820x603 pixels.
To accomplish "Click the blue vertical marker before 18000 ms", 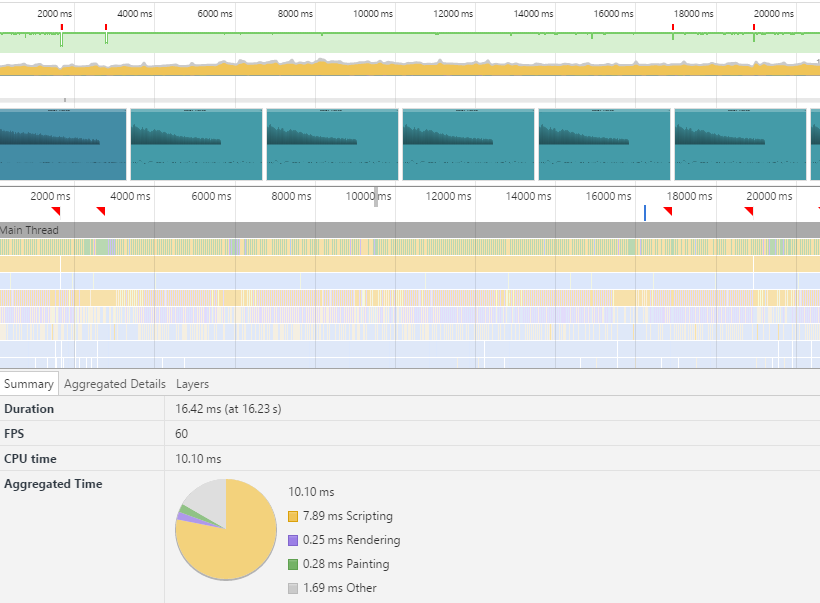I will tap(645, 212).
